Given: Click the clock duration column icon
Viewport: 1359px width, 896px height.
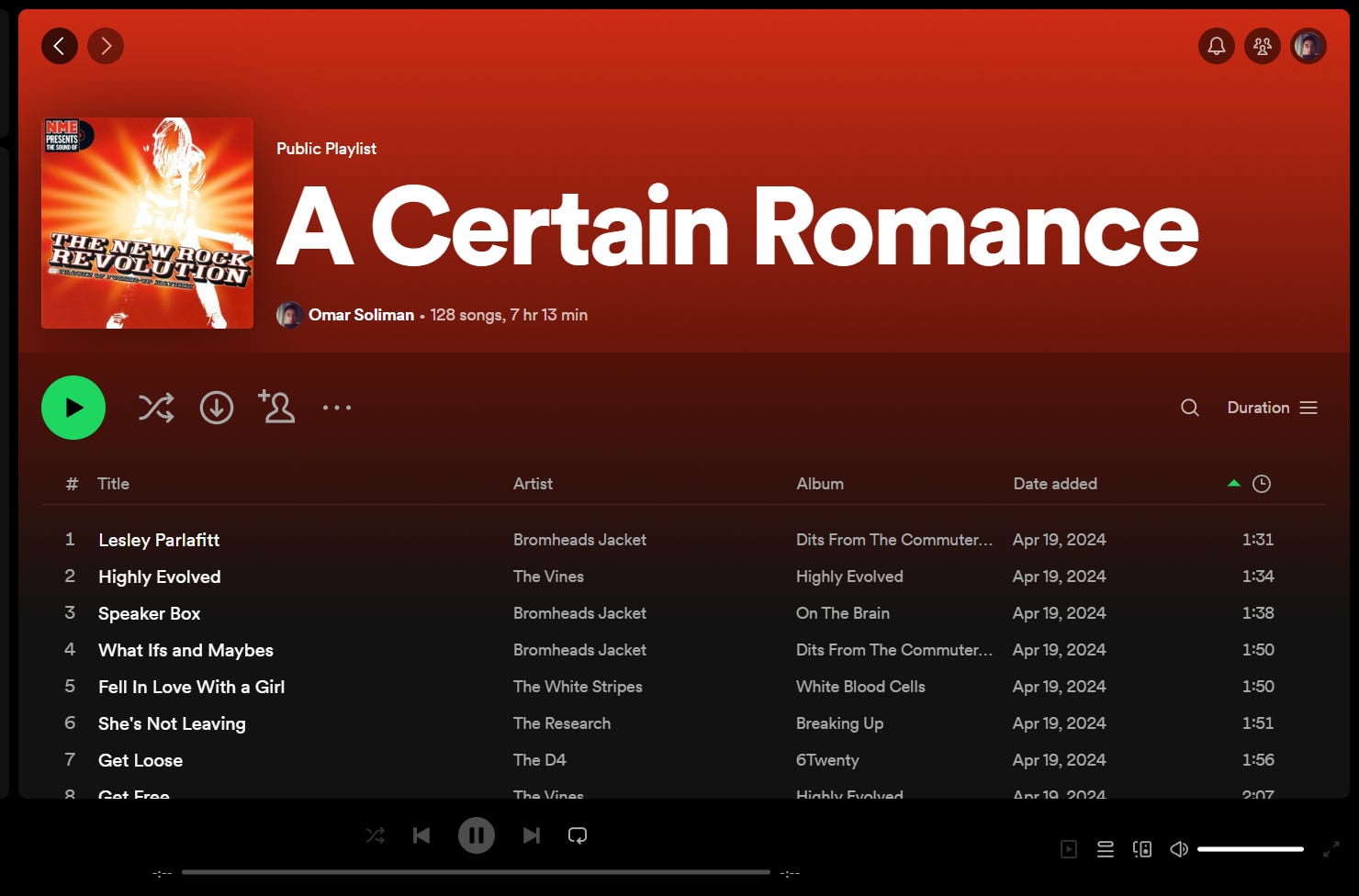Looking at the screenshot, I should click(1262, 484).
